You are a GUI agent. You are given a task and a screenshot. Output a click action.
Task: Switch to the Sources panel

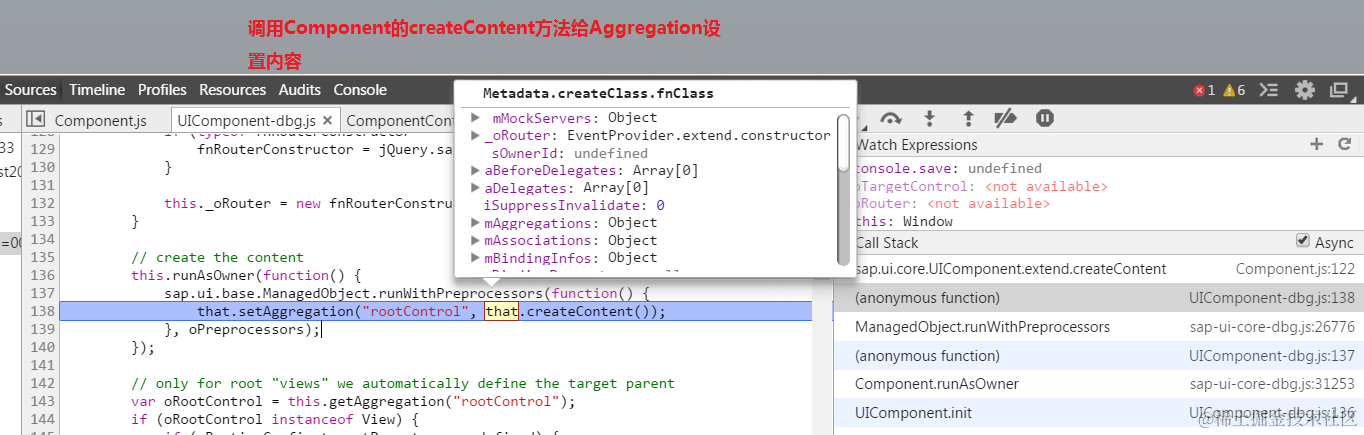[x=31, y=90]
